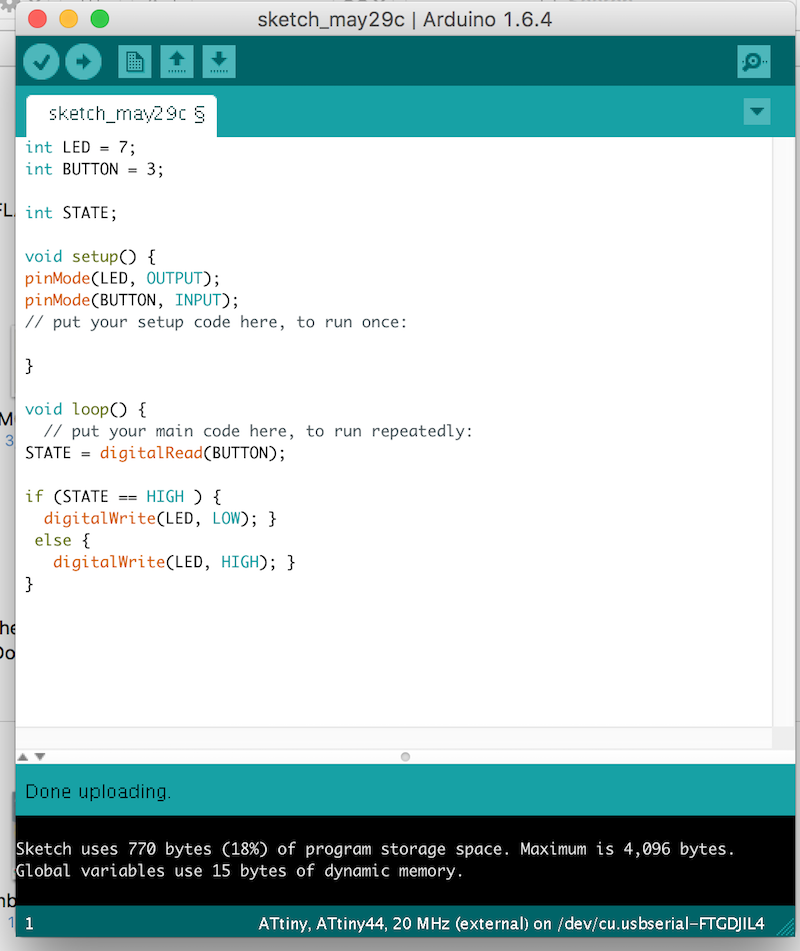Create a new sketch with New icon
Screen dimensions: 800x951
[135, 61]
